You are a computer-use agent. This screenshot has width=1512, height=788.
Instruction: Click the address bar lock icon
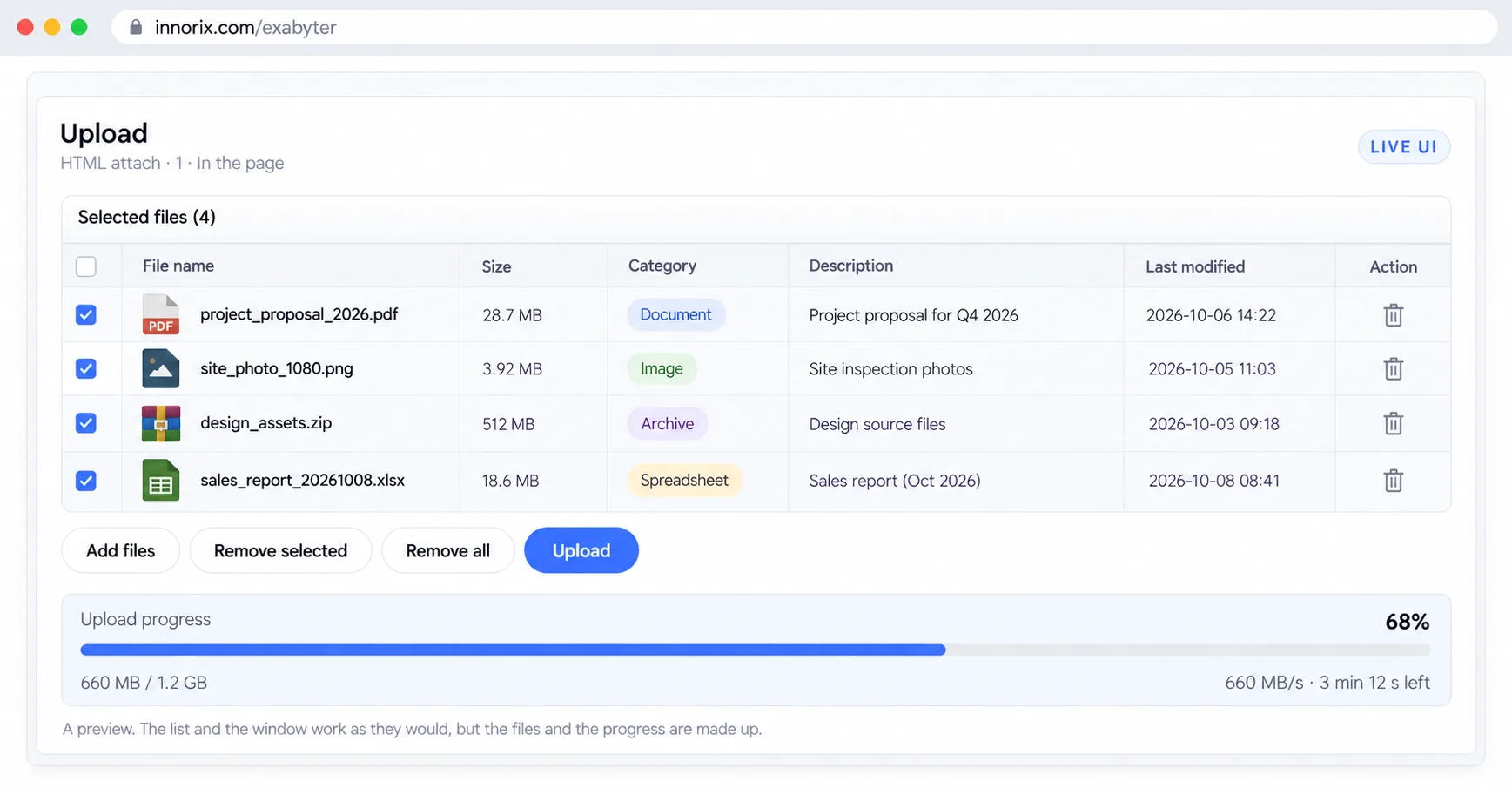136,27
